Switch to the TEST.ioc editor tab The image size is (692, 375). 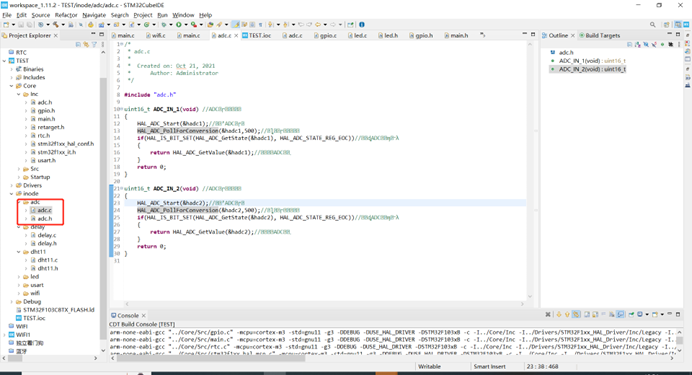[256, 35]
